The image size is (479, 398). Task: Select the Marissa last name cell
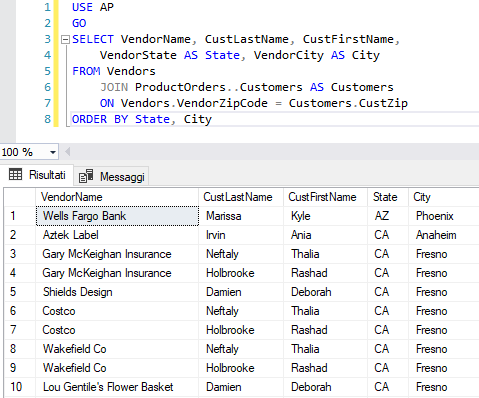click(x=241, y=216)
